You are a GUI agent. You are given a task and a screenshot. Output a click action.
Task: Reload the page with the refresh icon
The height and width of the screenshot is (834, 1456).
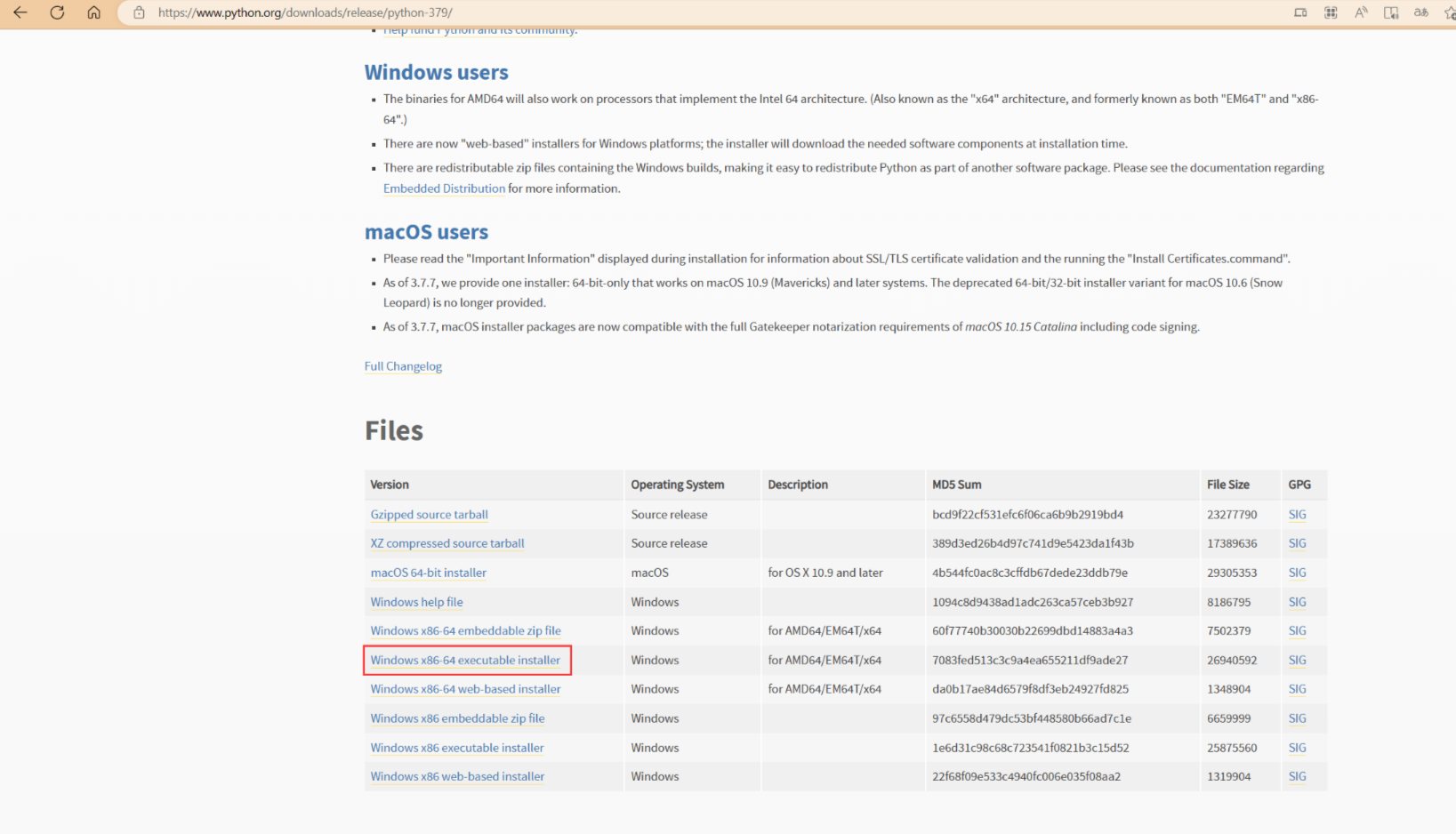click(x=57, y=12)
